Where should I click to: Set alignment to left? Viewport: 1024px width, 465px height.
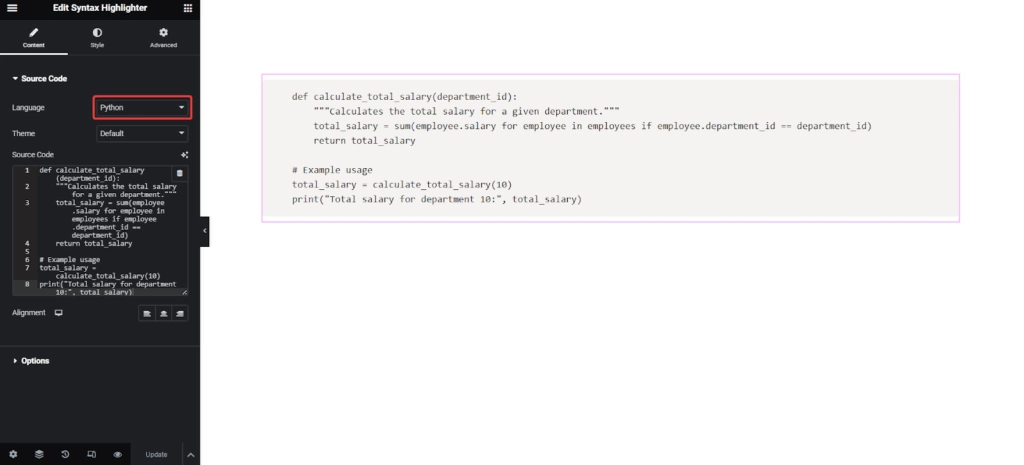pos(147,313)
